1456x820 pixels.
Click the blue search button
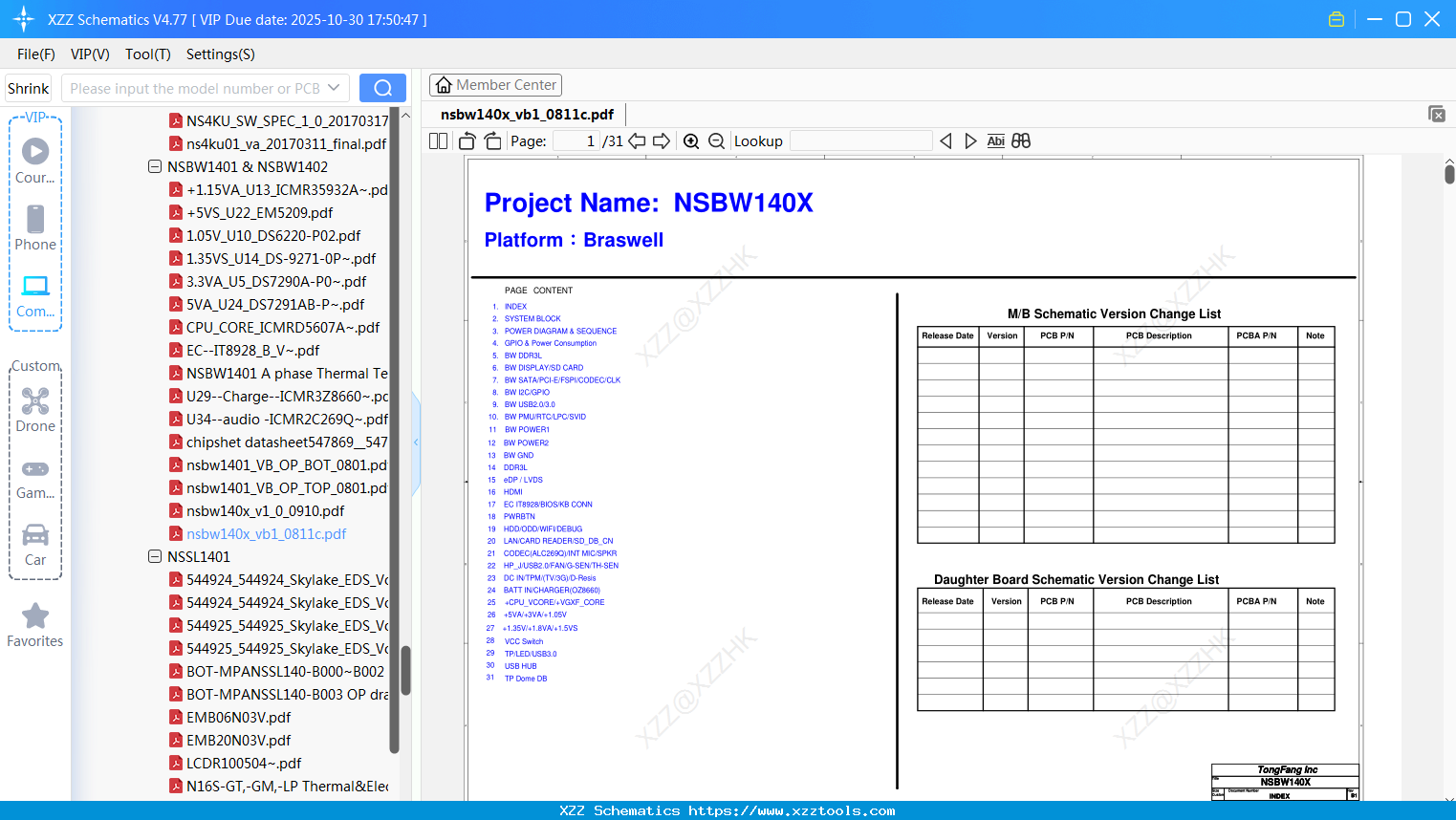[x=382, y=88]
